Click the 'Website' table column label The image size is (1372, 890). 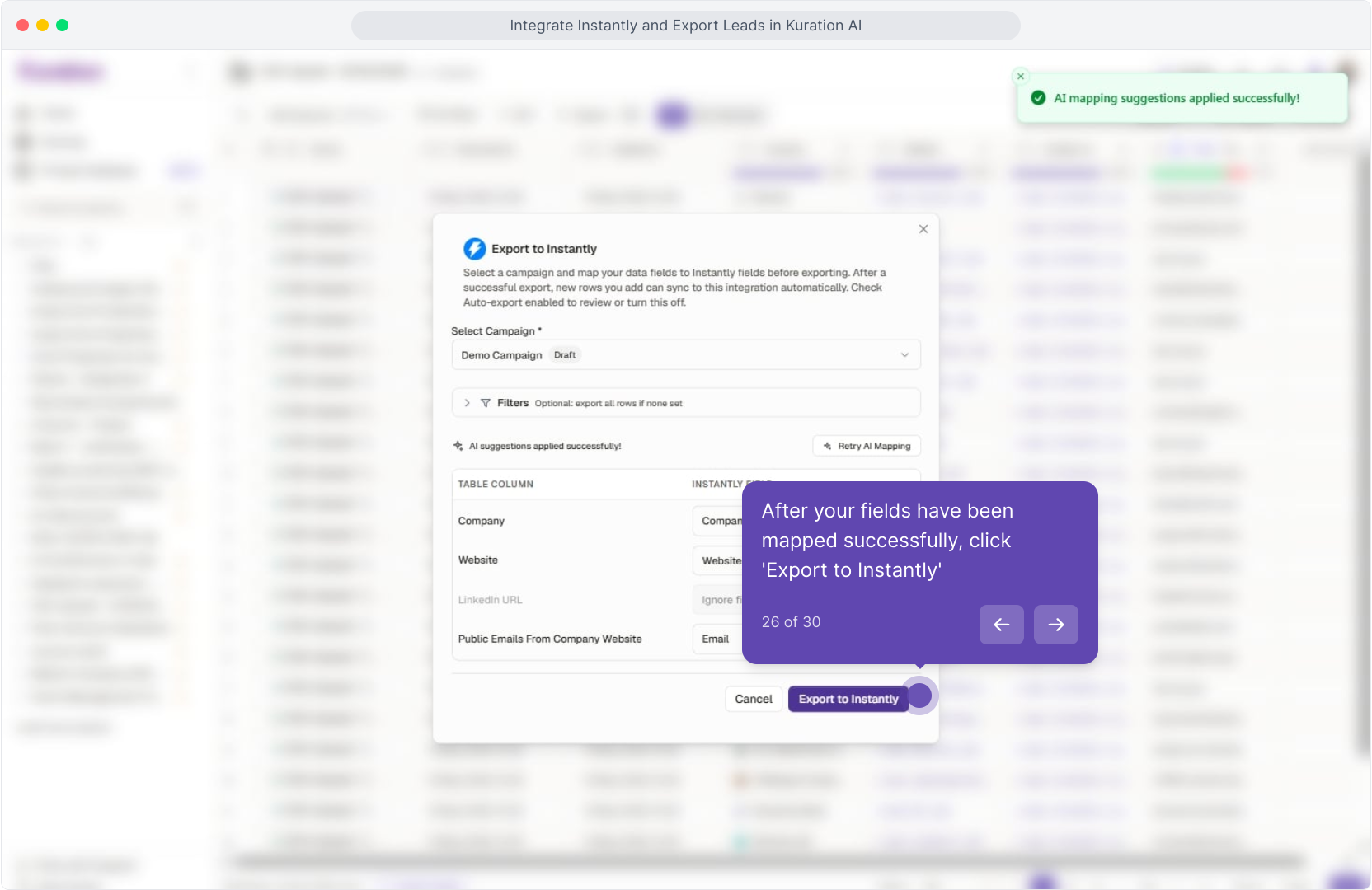tap(478, 560)
